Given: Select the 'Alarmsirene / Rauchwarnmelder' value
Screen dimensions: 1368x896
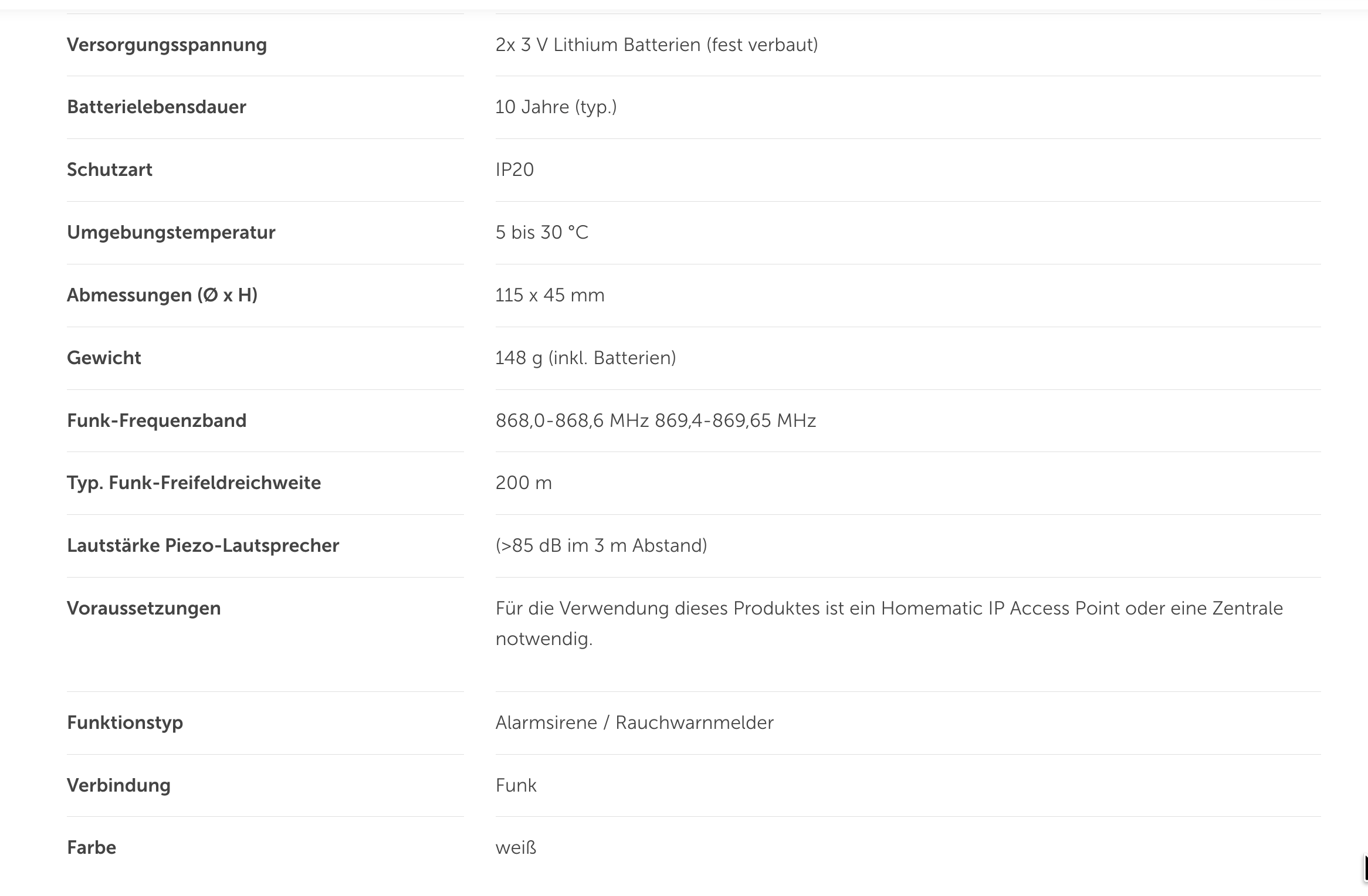Looking at the screenshot, I should (635, 723).
